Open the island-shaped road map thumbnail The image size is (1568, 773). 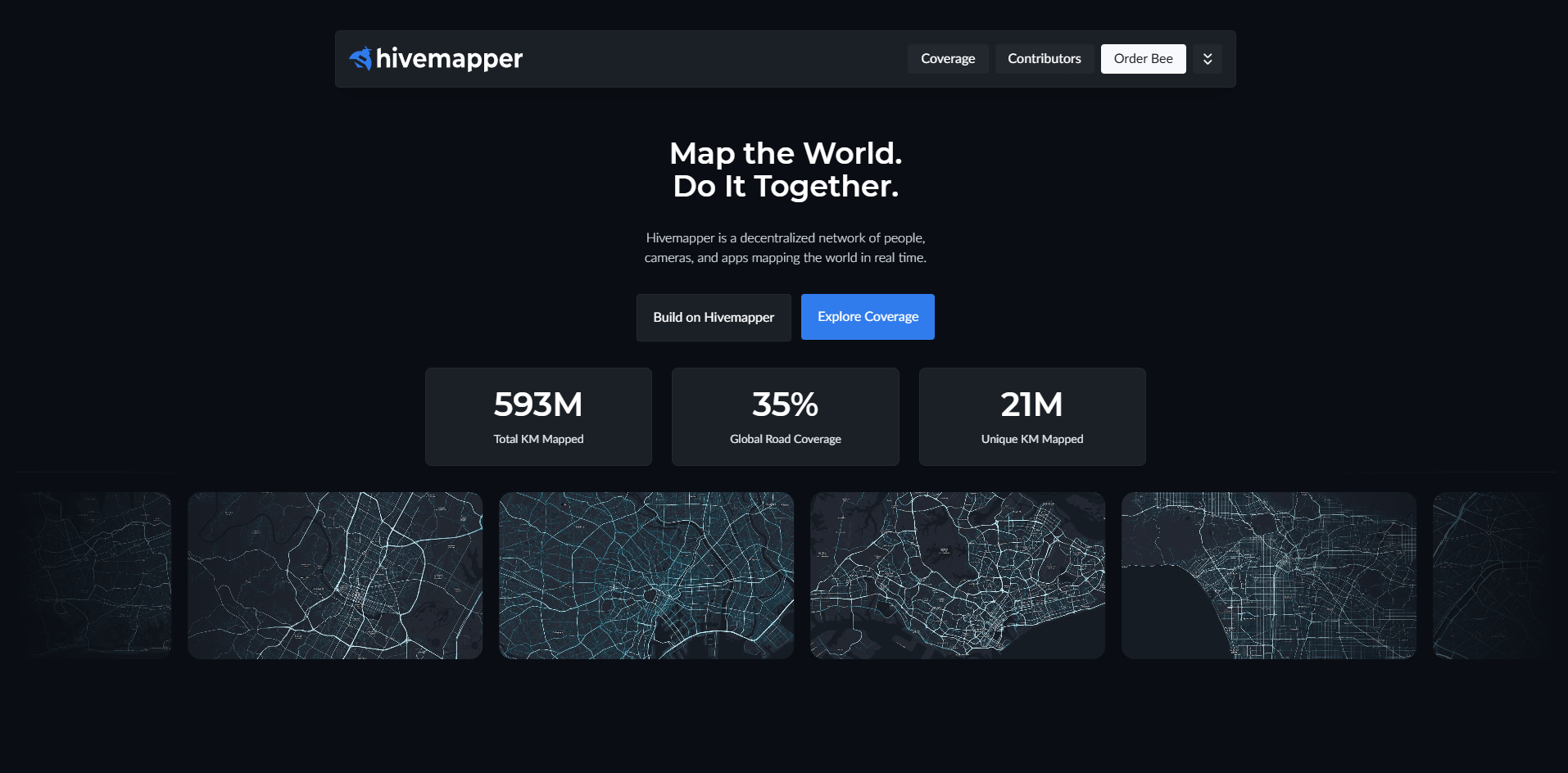click(x=958, y=576)
